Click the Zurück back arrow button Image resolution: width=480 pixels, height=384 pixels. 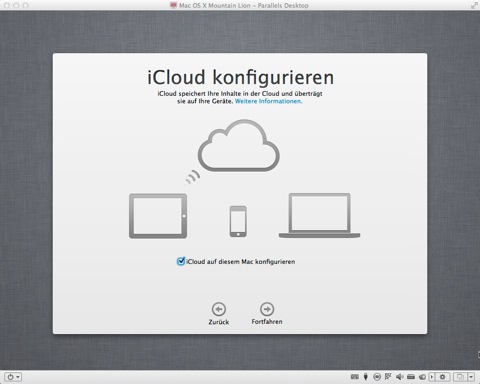(x=219, y=309)
